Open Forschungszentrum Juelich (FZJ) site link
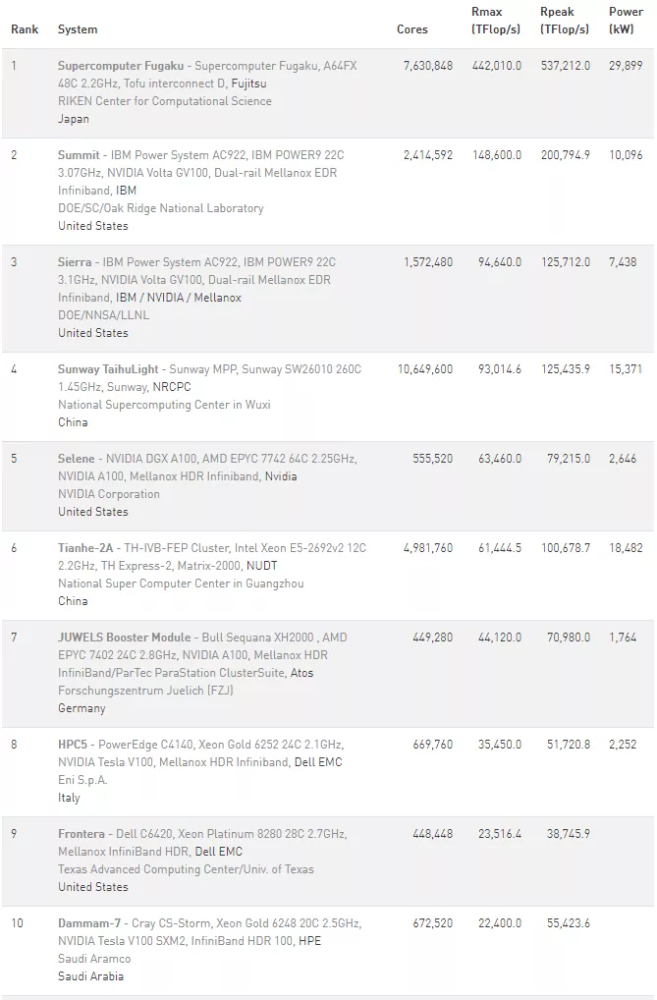Viewport: 657px width, 1000px height. [145, 690]
